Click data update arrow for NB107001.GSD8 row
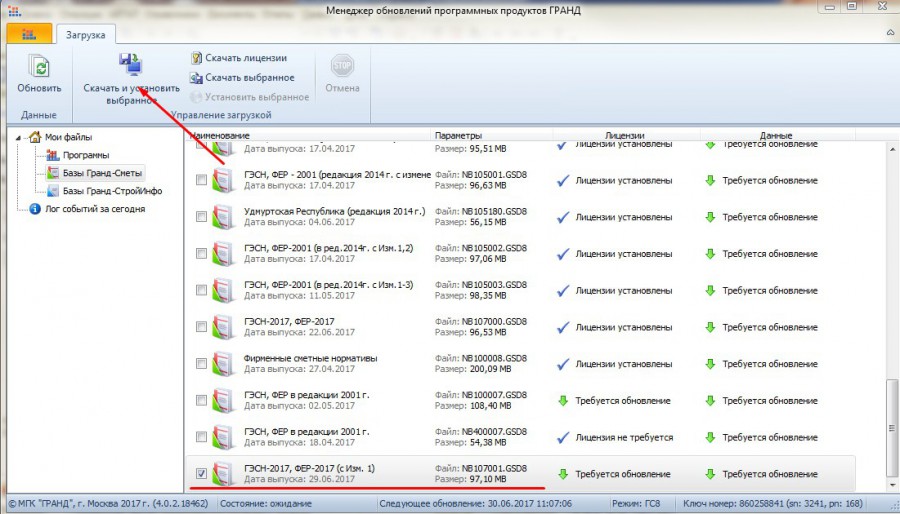The image size is (900, 514). click(x=710, y=474)
